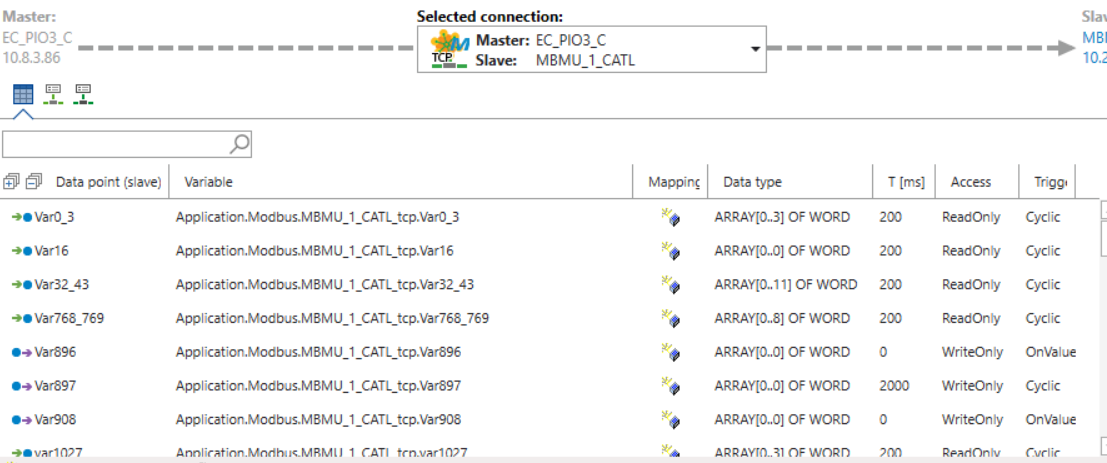This screenshot has width=1107, height=463.
Task: Click the mapping icon in the Var896 row
Action: (x=669, y=353)
